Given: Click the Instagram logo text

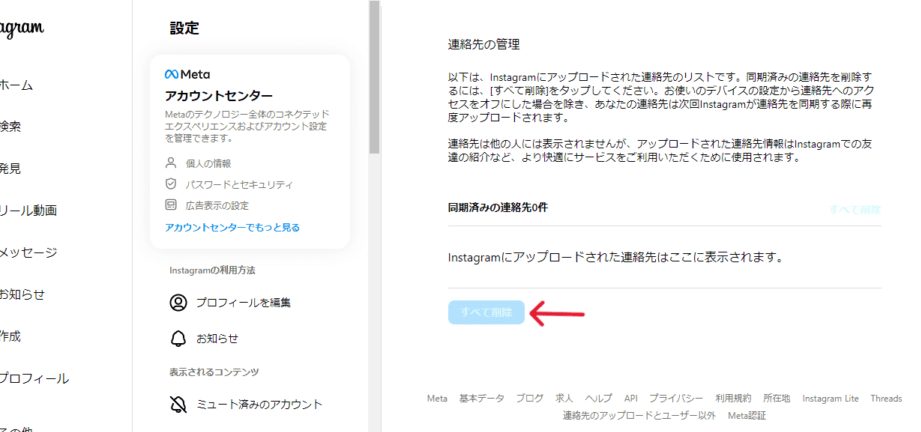Looking at the screenshot, I should pyautogui.click(x=22, y=28).
